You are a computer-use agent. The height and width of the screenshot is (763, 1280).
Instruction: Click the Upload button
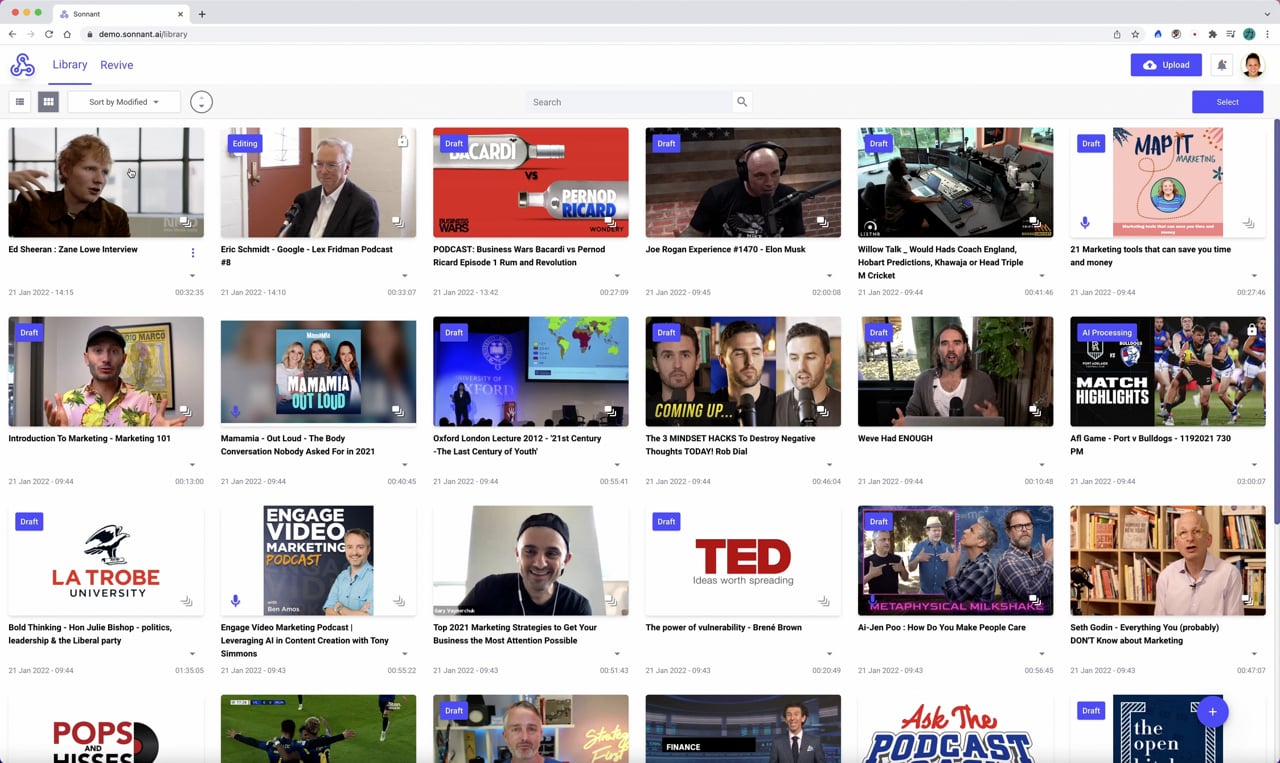[x=1166, y=65]
